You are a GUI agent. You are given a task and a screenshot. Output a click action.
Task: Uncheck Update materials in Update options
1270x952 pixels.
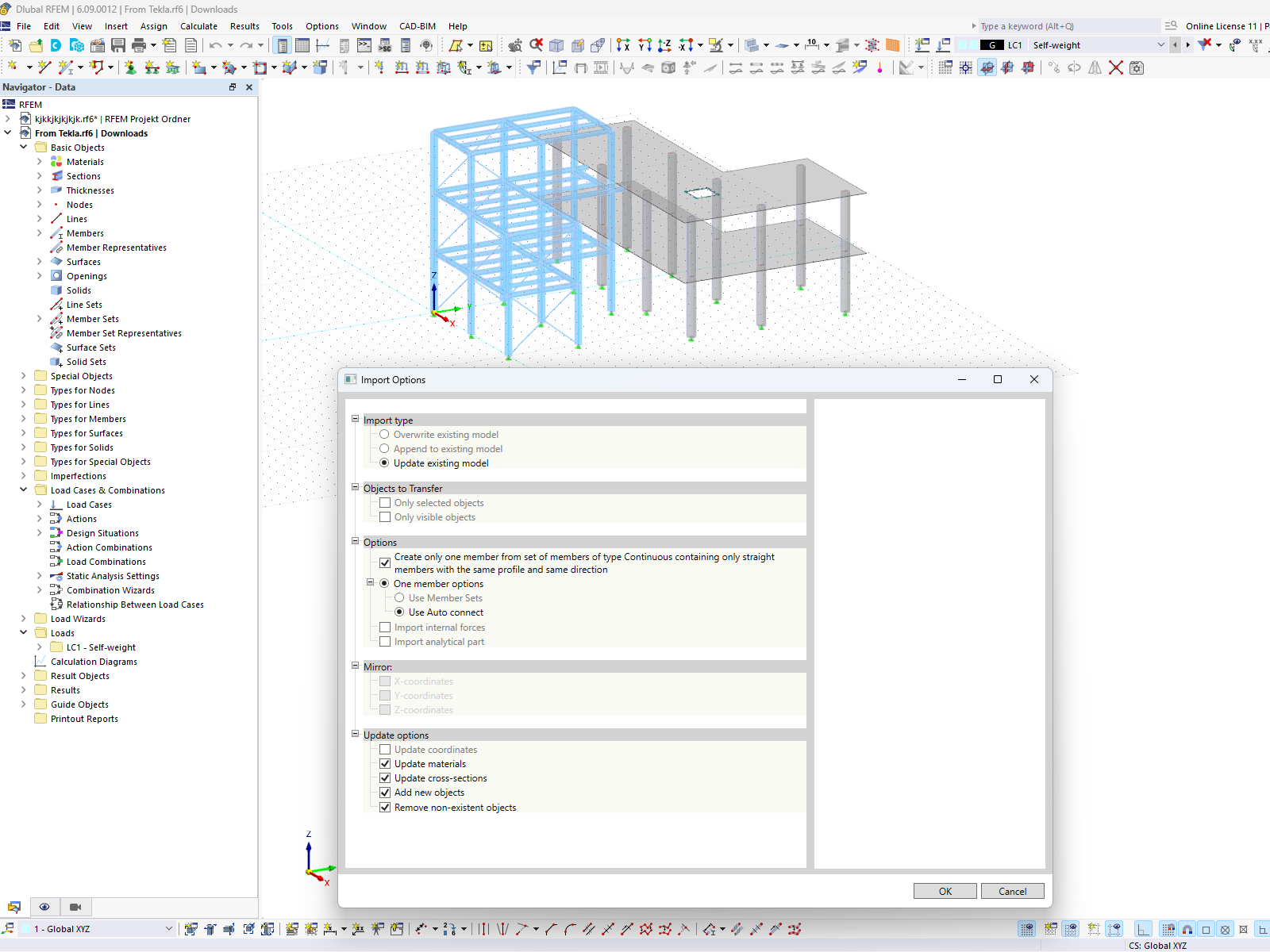(x=386, y=763)
